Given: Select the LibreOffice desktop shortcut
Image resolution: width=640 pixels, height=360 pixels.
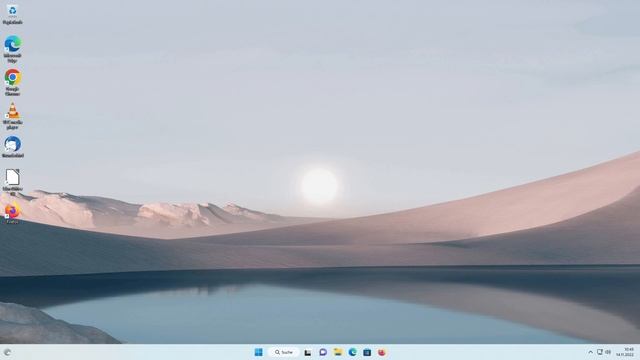Looking at the screenshot, I should (x=13, y=182).
